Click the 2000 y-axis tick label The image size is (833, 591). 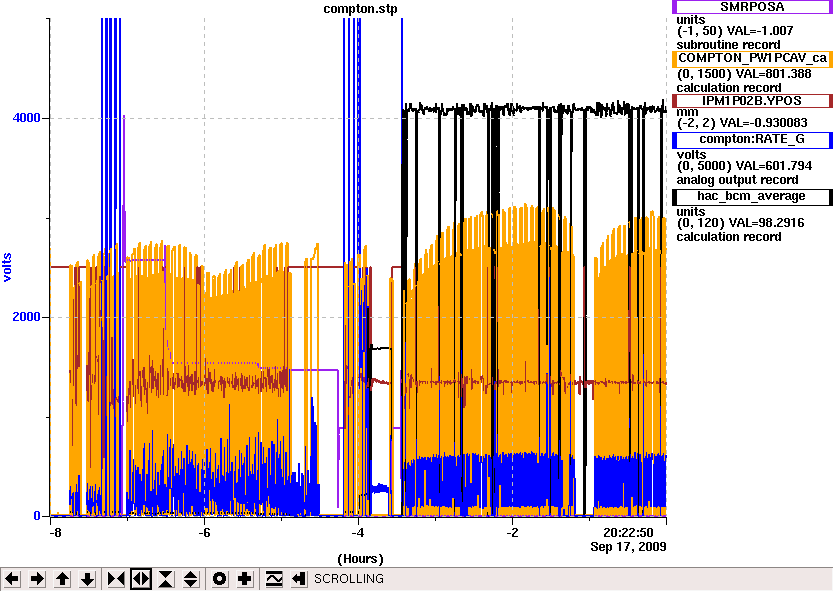(27, 317)
